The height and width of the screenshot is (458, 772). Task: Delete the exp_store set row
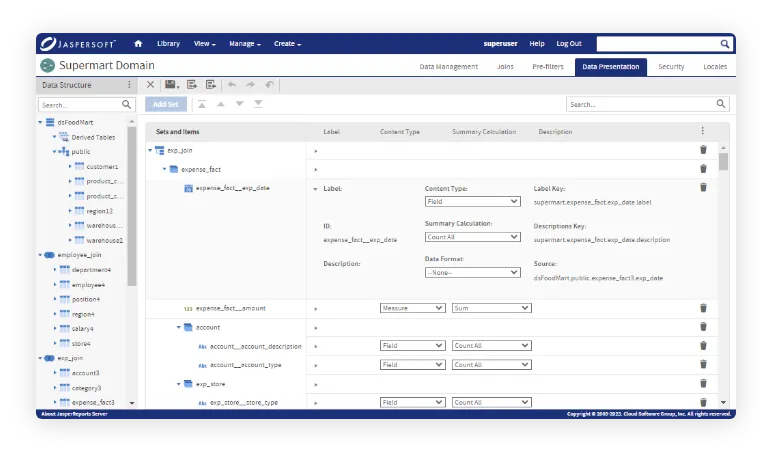tap(703, 384)
